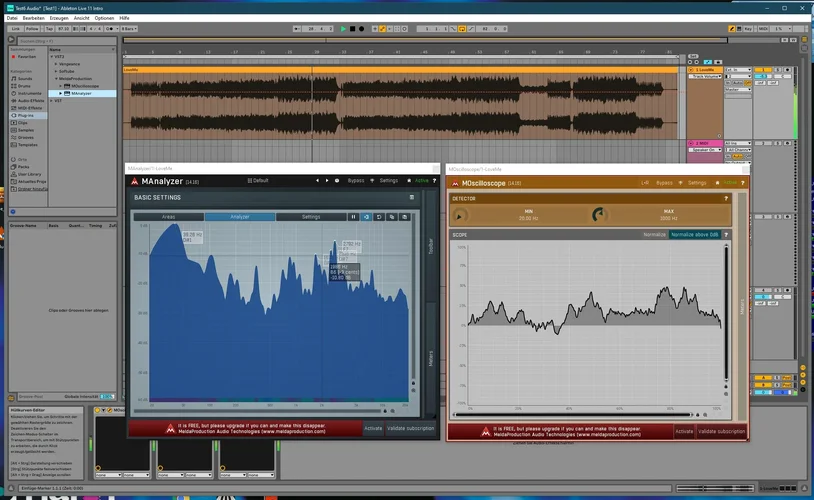The width and height of the screenshot is (814, 500).
Task: Go to previous preset in MAnalyzer
Action: pyautogui.click(x=317, y=181)
